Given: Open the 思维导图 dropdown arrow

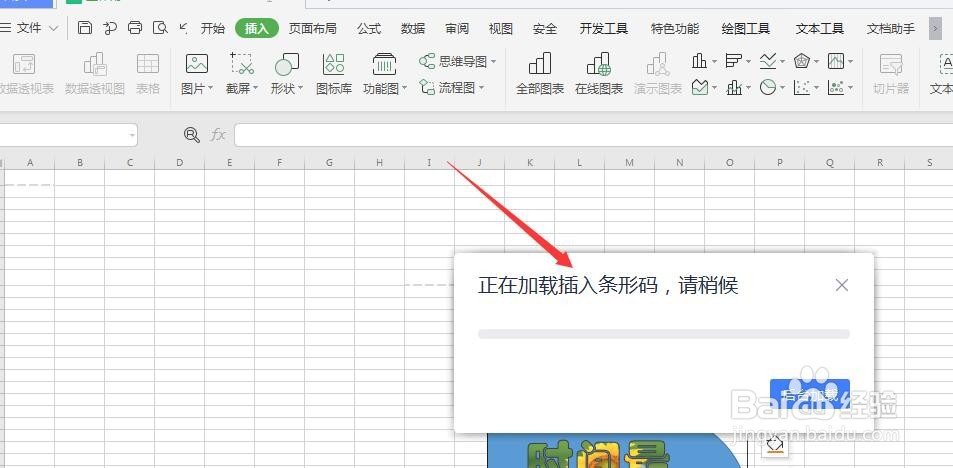Looking at the screenshot, I should (494, 61).
